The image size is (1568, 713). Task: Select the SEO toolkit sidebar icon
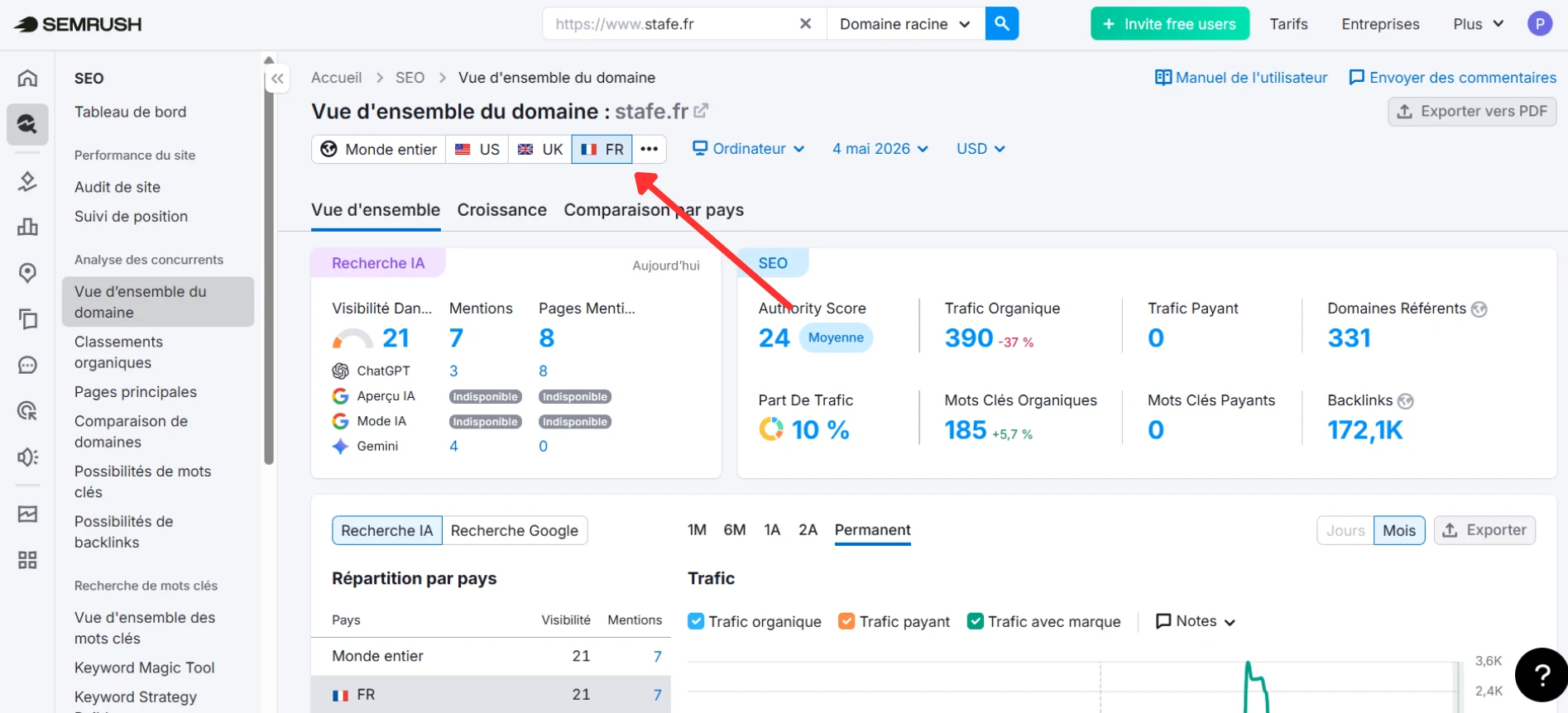27,125
